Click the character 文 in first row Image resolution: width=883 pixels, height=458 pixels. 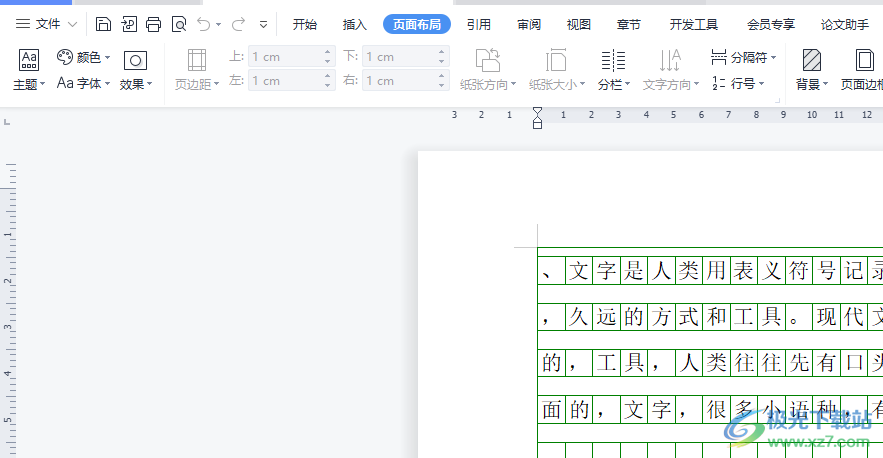click(578, 271)
